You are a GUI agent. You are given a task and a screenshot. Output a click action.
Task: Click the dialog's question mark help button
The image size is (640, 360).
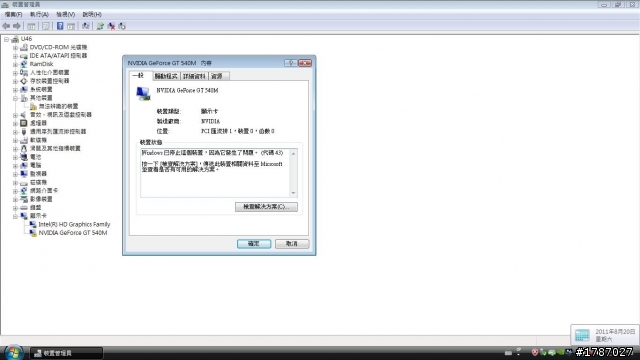290,63
